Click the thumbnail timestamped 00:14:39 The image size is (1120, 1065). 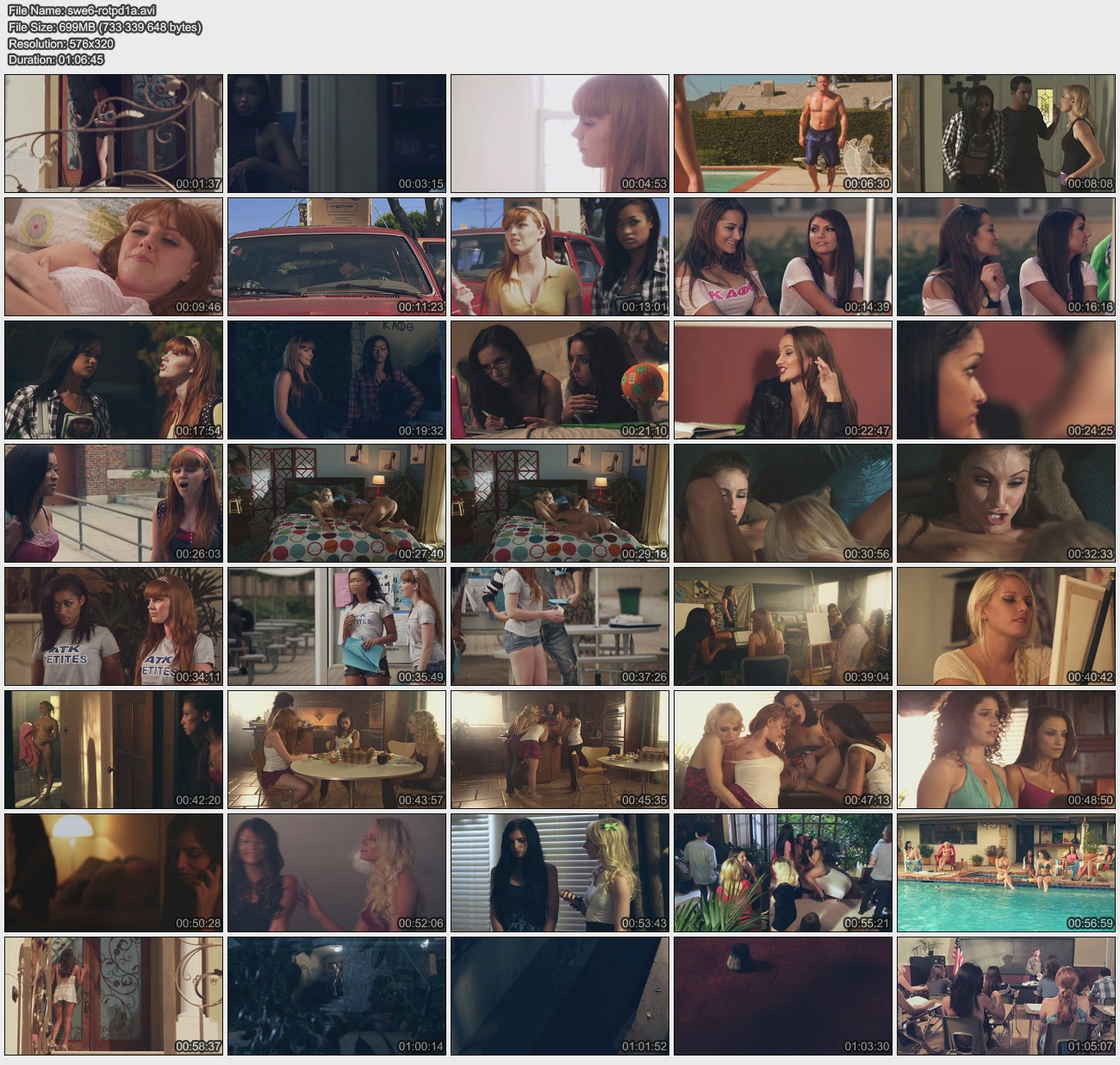tap(782, 257)
